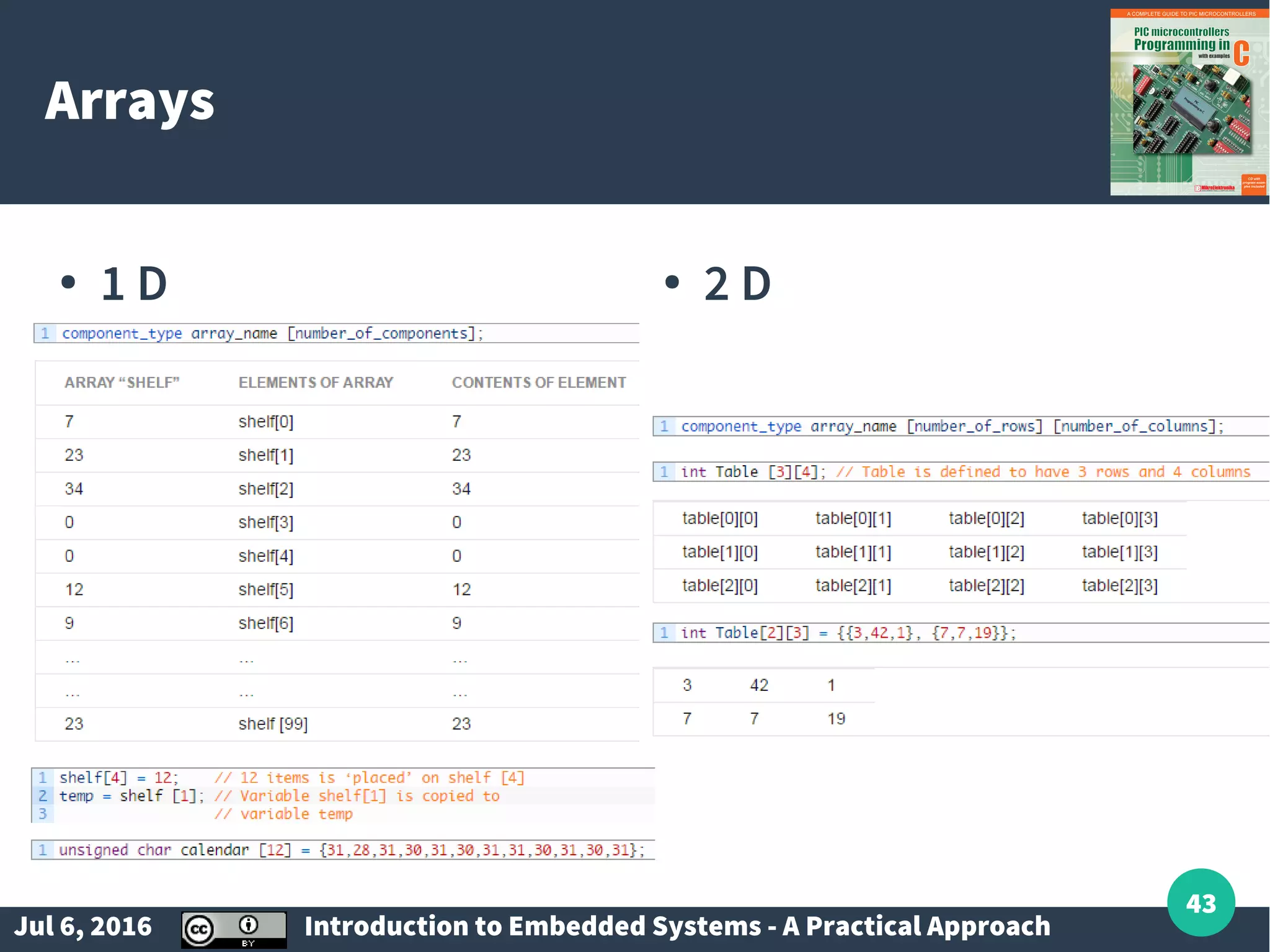Click the contents value 34 beside shelf[2]
The image size is (1270, 952).
click(x=461, y=489)
